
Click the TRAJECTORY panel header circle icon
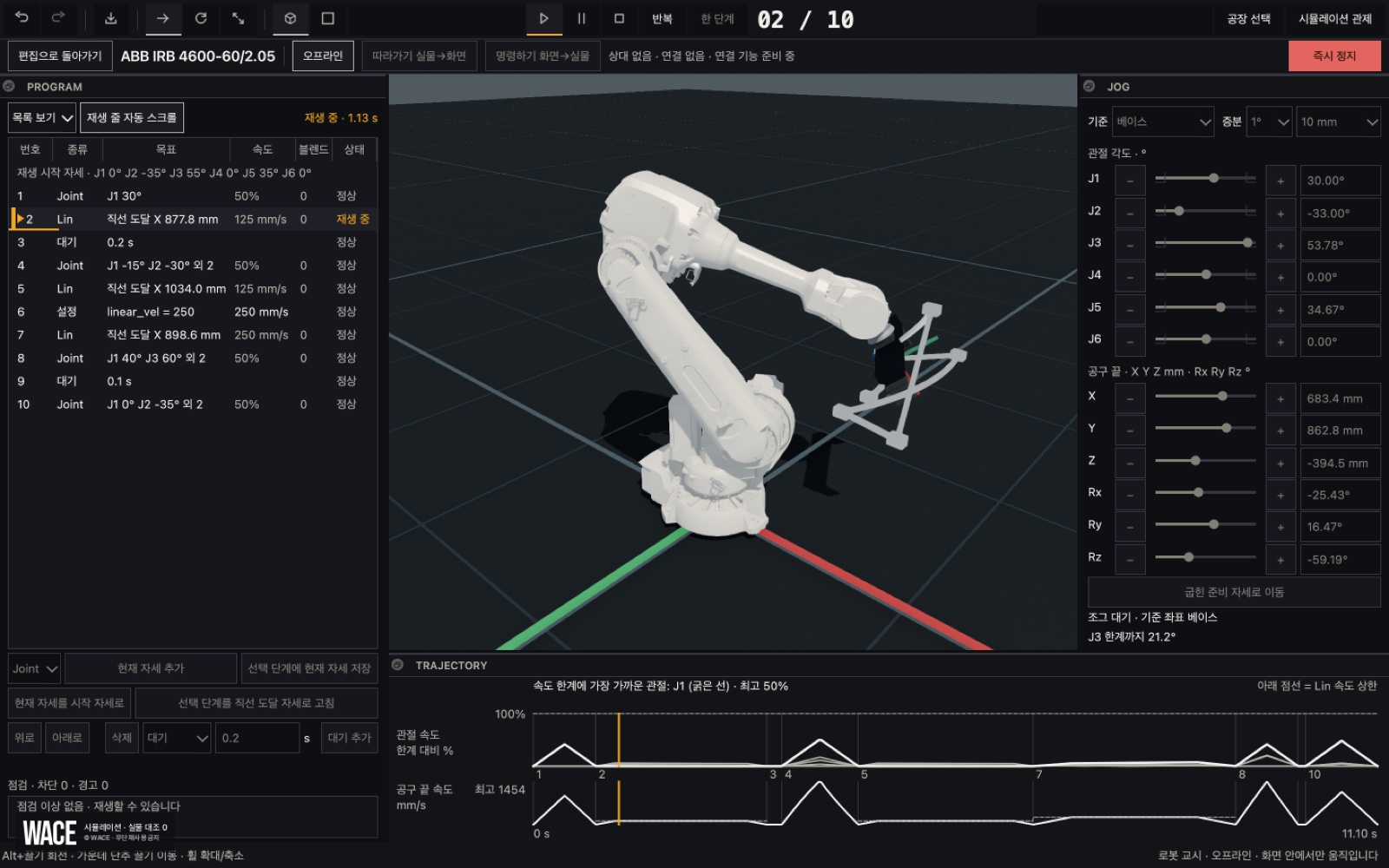(x=398, y=665)
